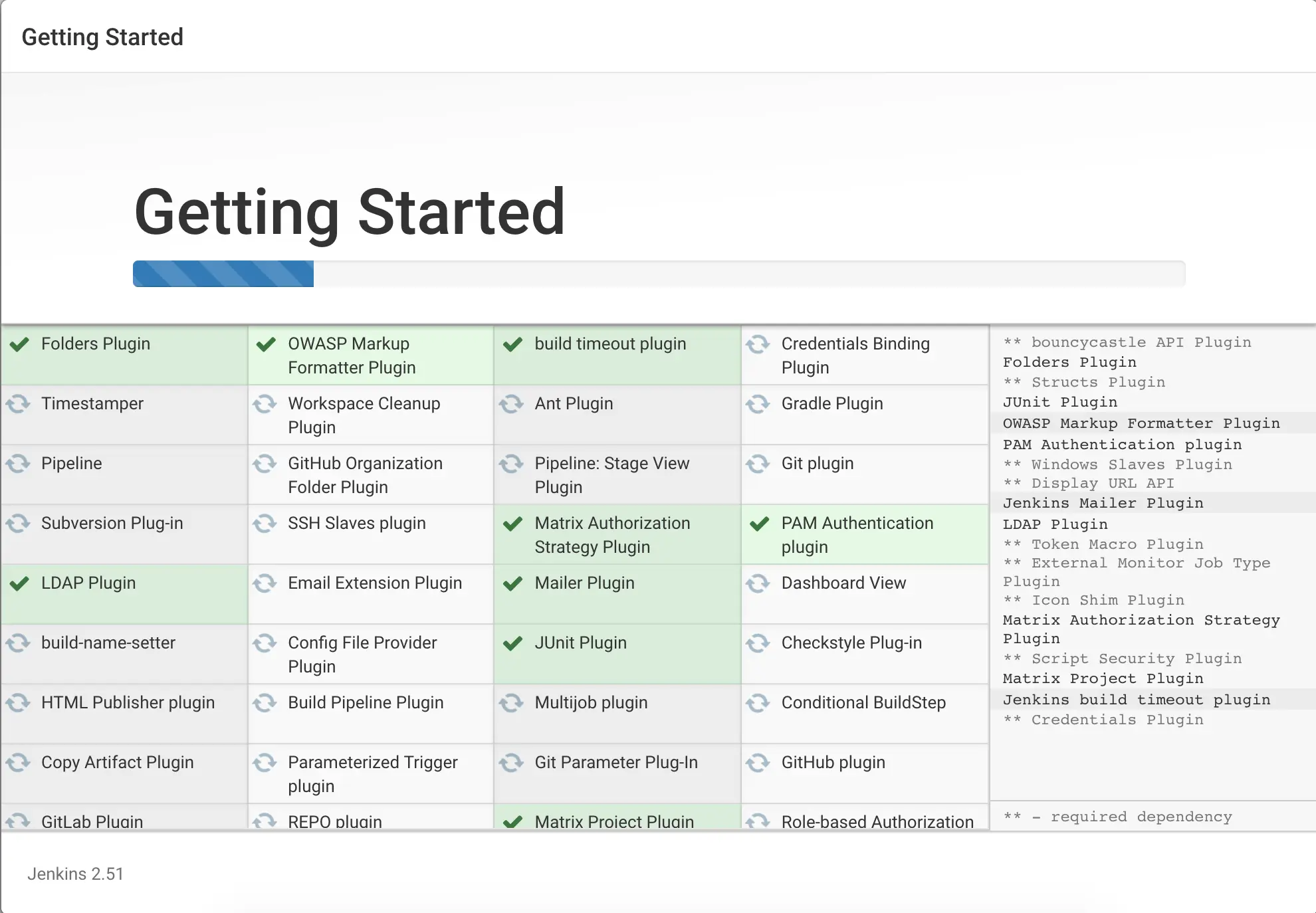Click the pending sync icon beside Timestamper
This screenshot has height=913, width=1316.
point(19,403)
